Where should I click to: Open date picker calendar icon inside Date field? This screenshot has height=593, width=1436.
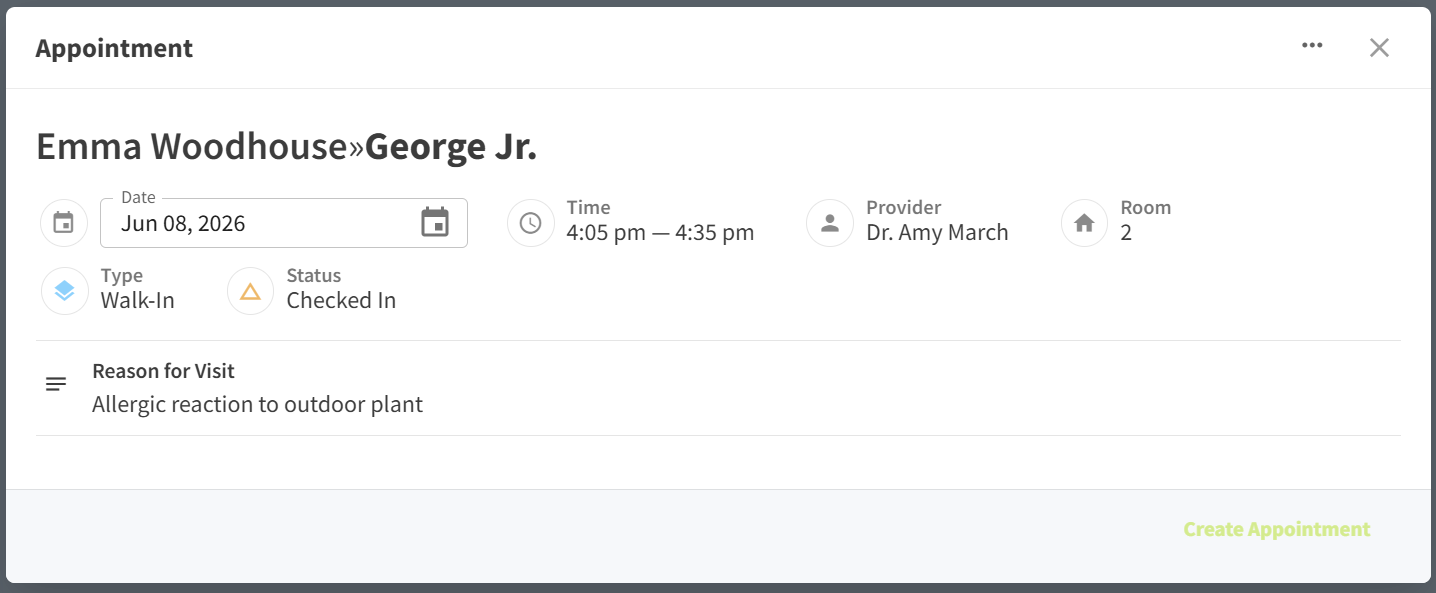[435, 223]
